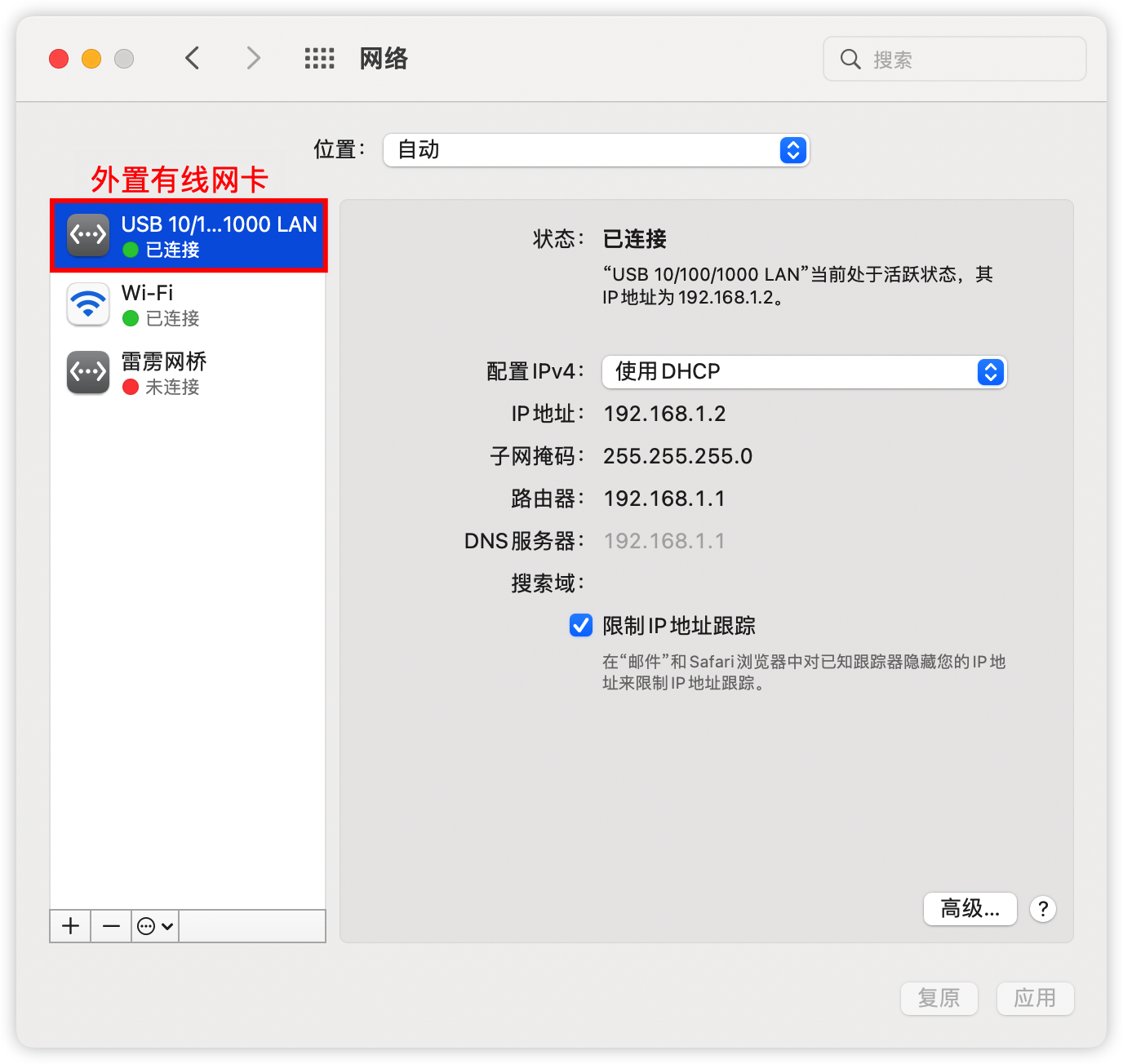Screen dimensions: 1123x1064
Task: Remove the selected network service
Action: 112,926
